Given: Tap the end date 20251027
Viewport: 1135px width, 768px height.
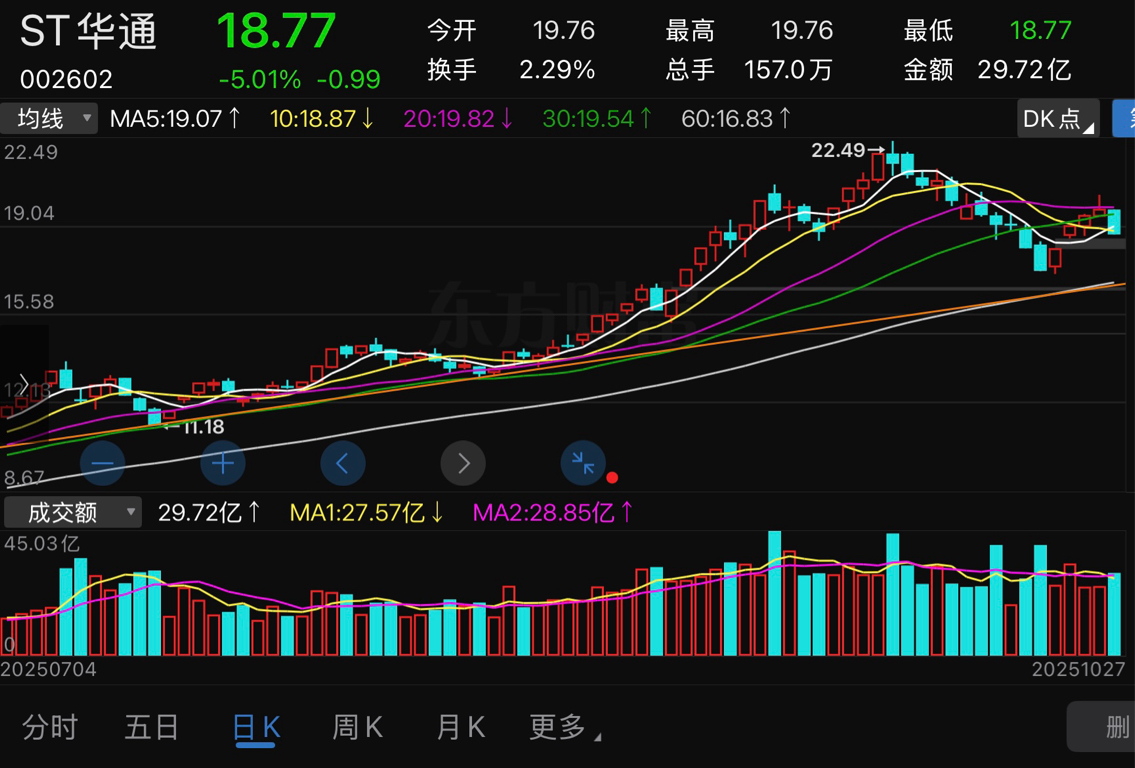Looking at the screenshot, I should coord(1079,669).
